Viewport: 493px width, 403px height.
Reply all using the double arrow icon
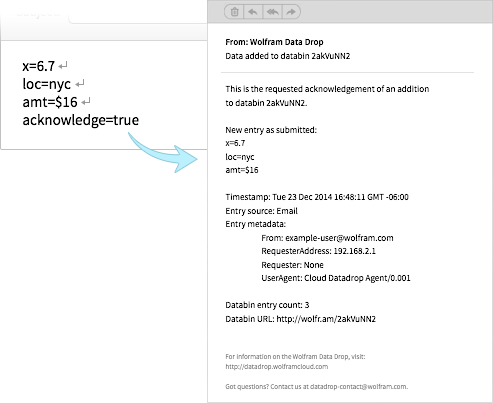point(273,12)
